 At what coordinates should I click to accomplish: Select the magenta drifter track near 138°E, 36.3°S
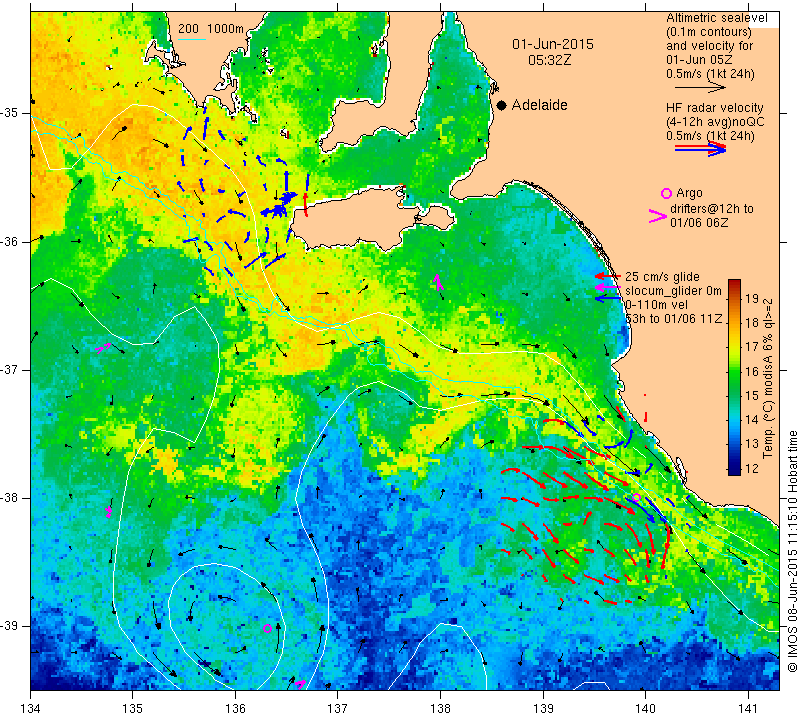coord(438,282)
